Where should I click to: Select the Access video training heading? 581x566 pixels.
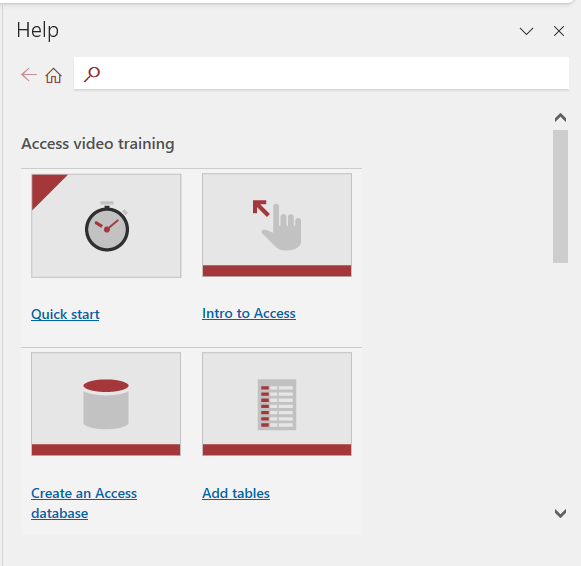click(98, 144)
